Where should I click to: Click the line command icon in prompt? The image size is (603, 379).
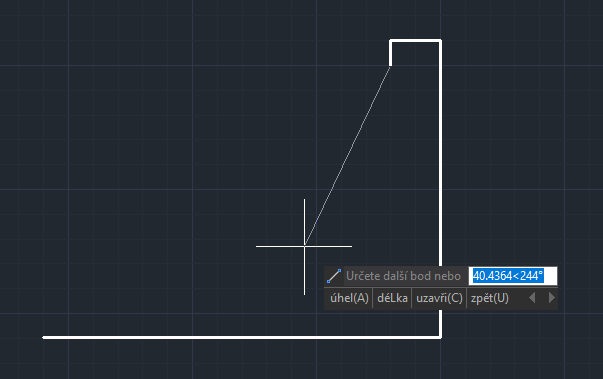334,276
